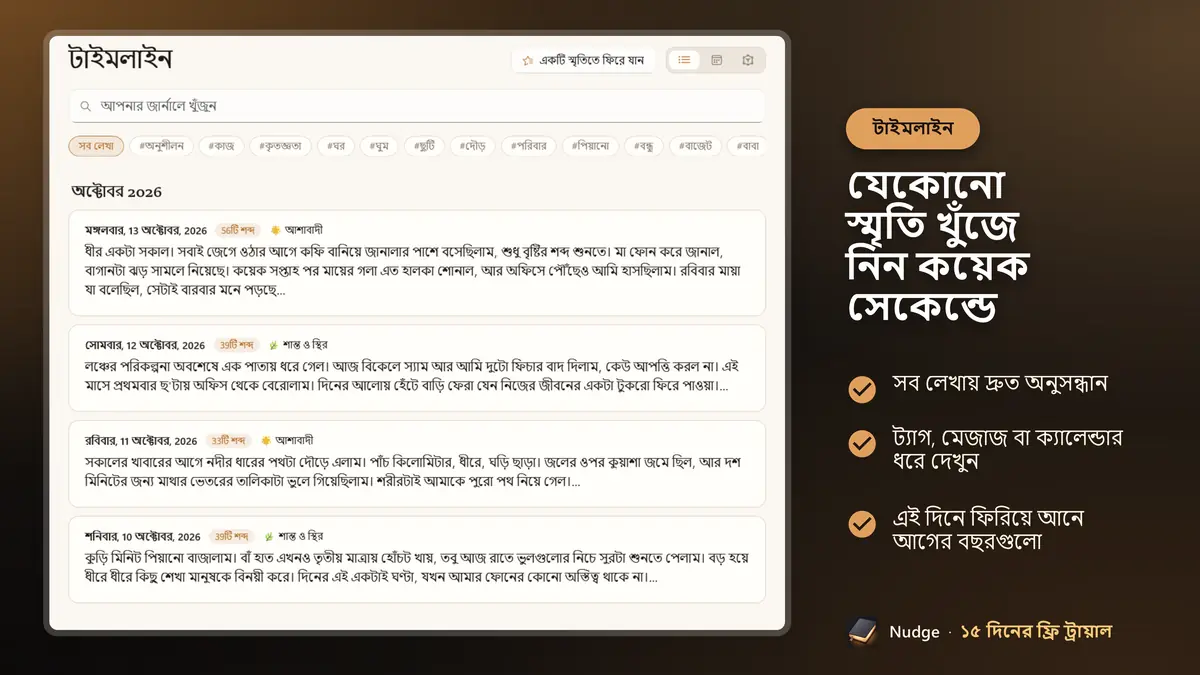The image size is (1200, 675).
Task: Click the checkmark icon beside 'এই দিনে ফিরিয়ে আনে'
Action: click(x=861, y=524)
